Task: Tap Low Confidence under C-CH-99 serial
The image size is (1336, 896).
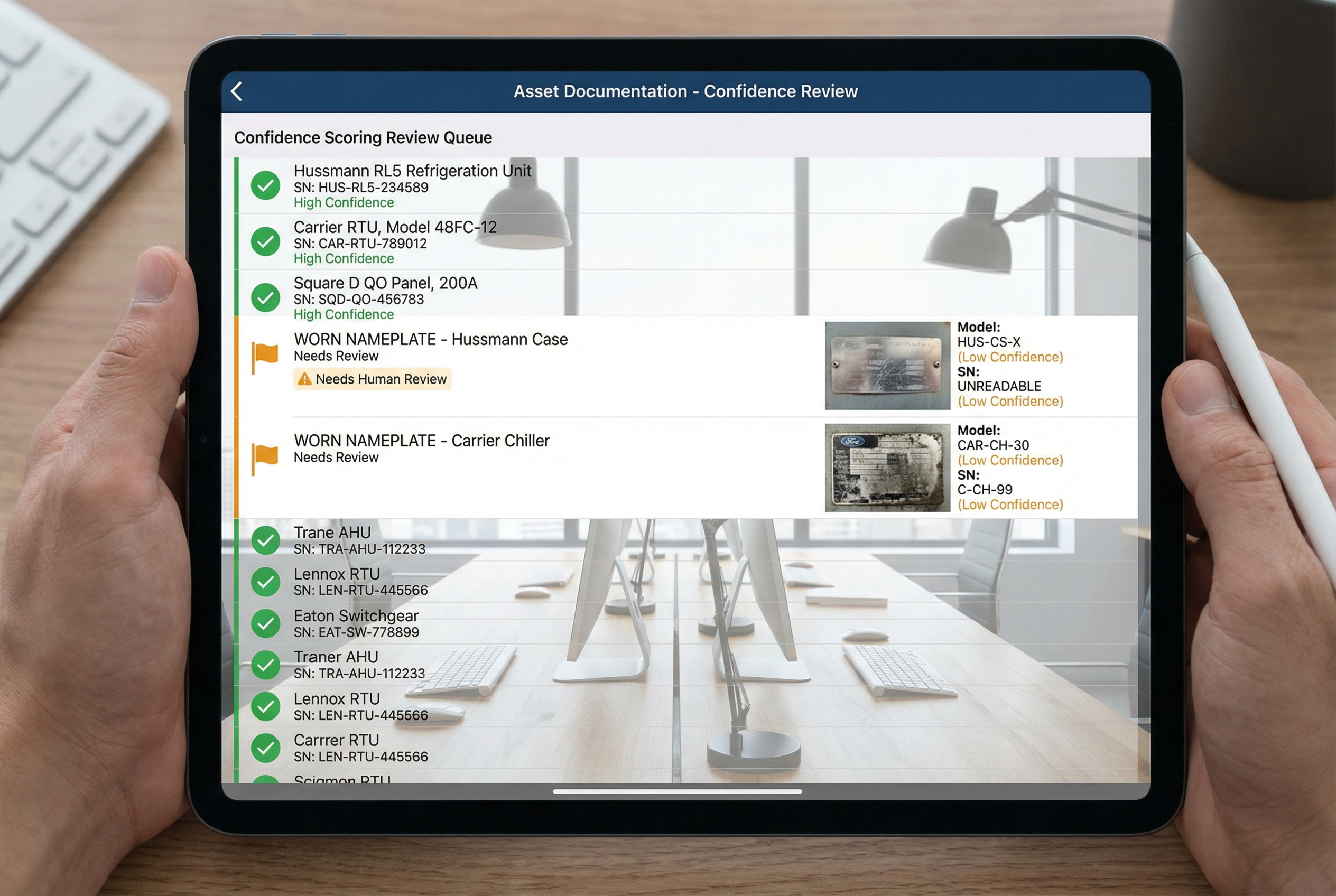Action: pyautogui.click(x=1010, y=505)
